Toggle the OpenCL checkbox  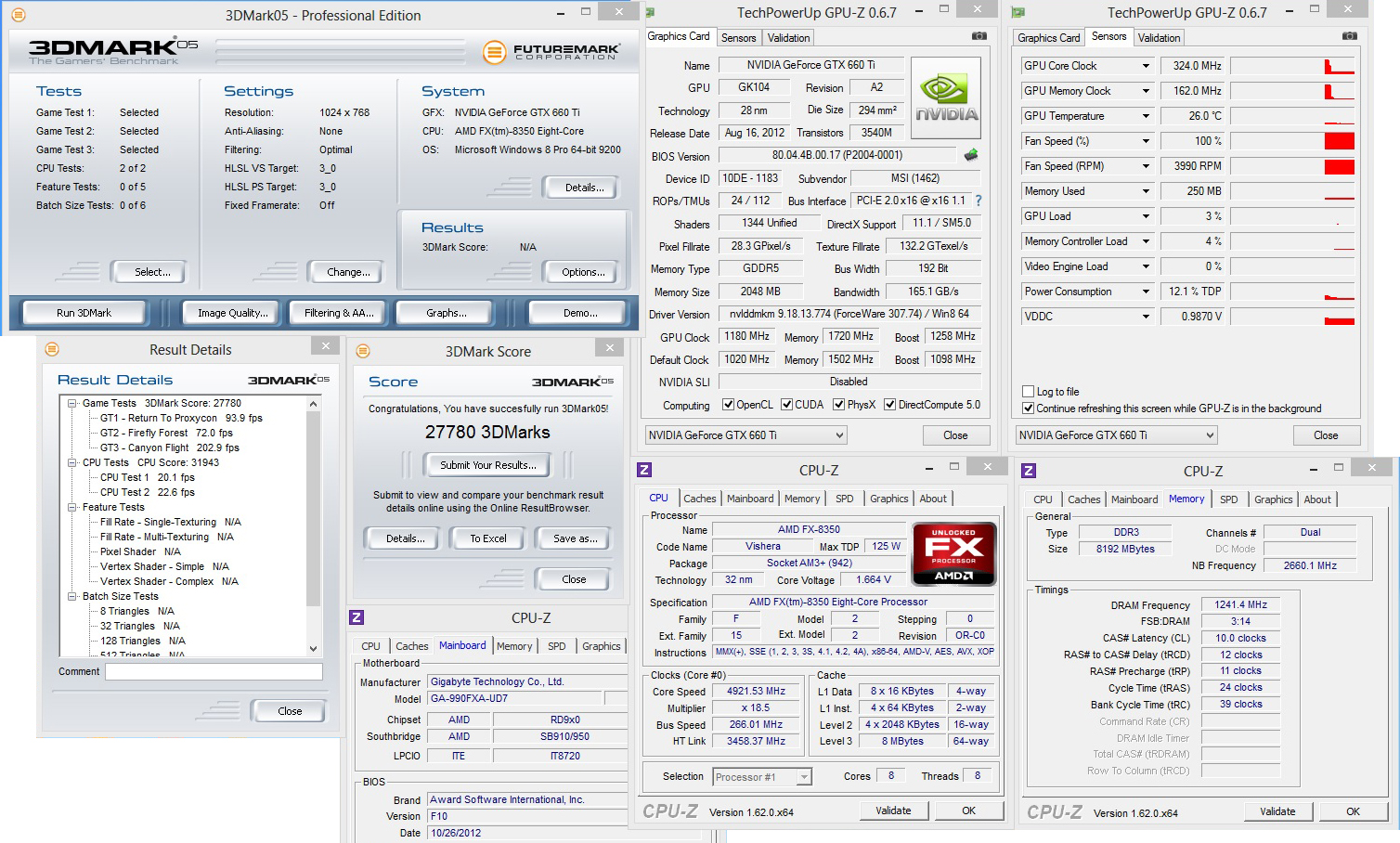[x=728, y=405]
